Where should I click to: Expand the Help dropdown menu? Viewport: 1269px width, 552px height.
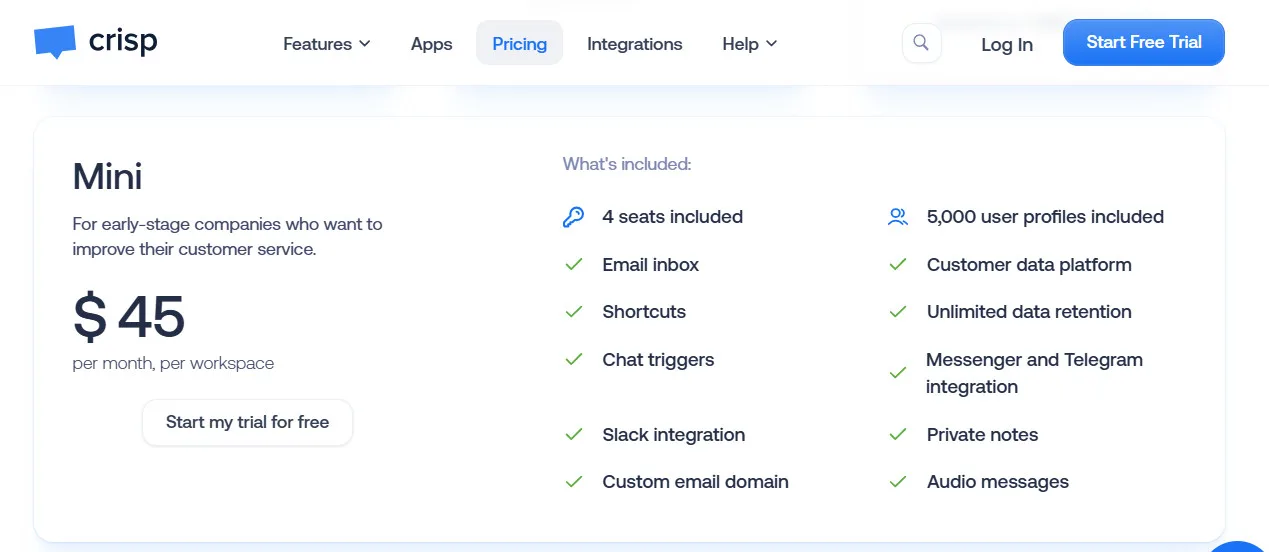click(749, 44)
